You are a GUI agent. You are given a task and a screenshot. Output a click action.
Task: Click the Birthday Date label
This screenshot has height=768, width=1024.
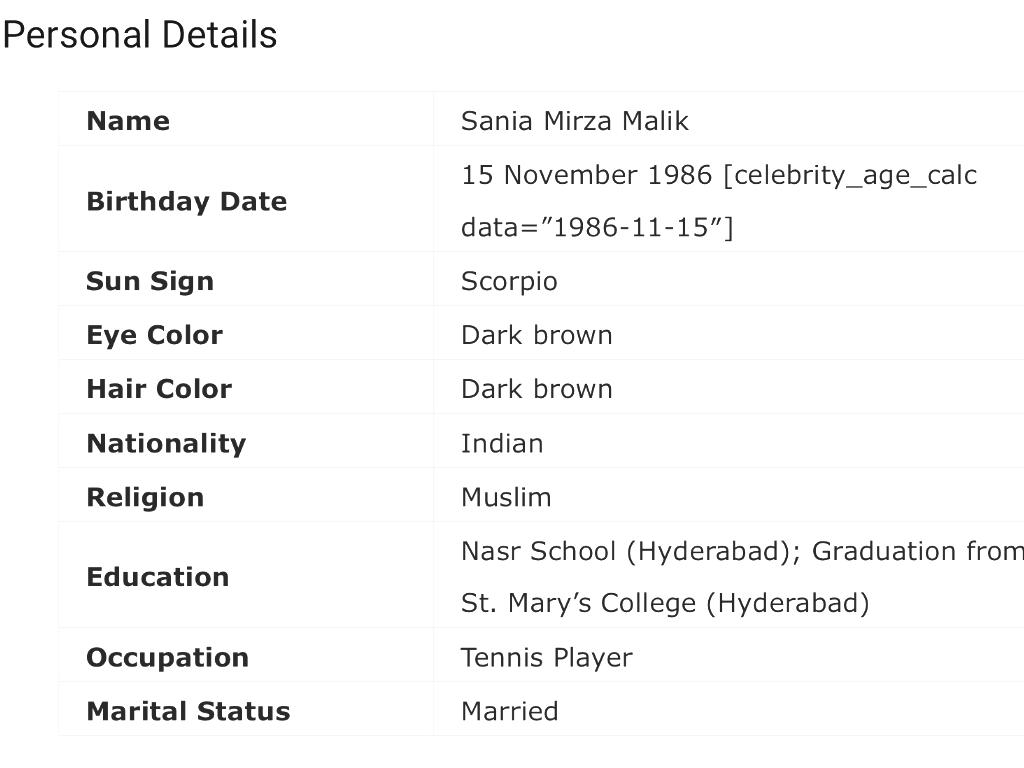(x=186, y=201)
